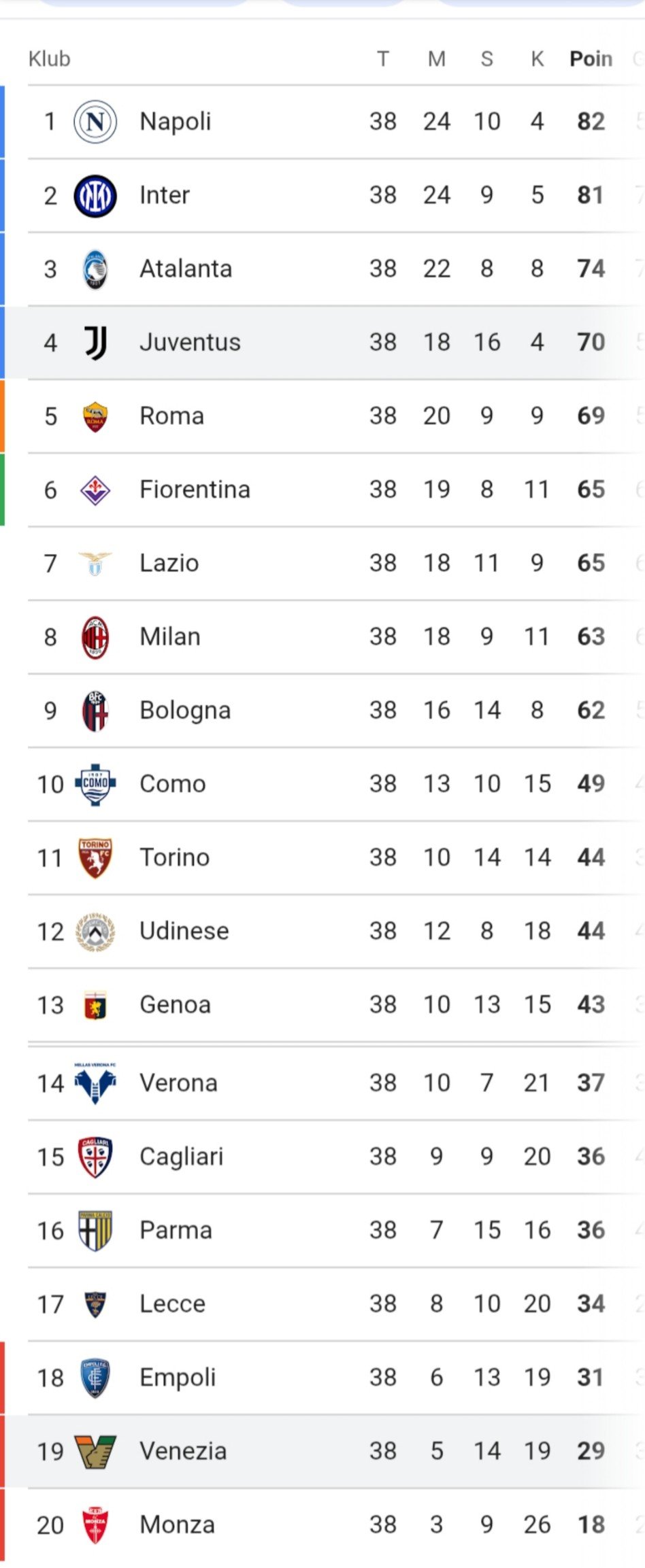Click the Milan club crest

(x=95, y=638)
